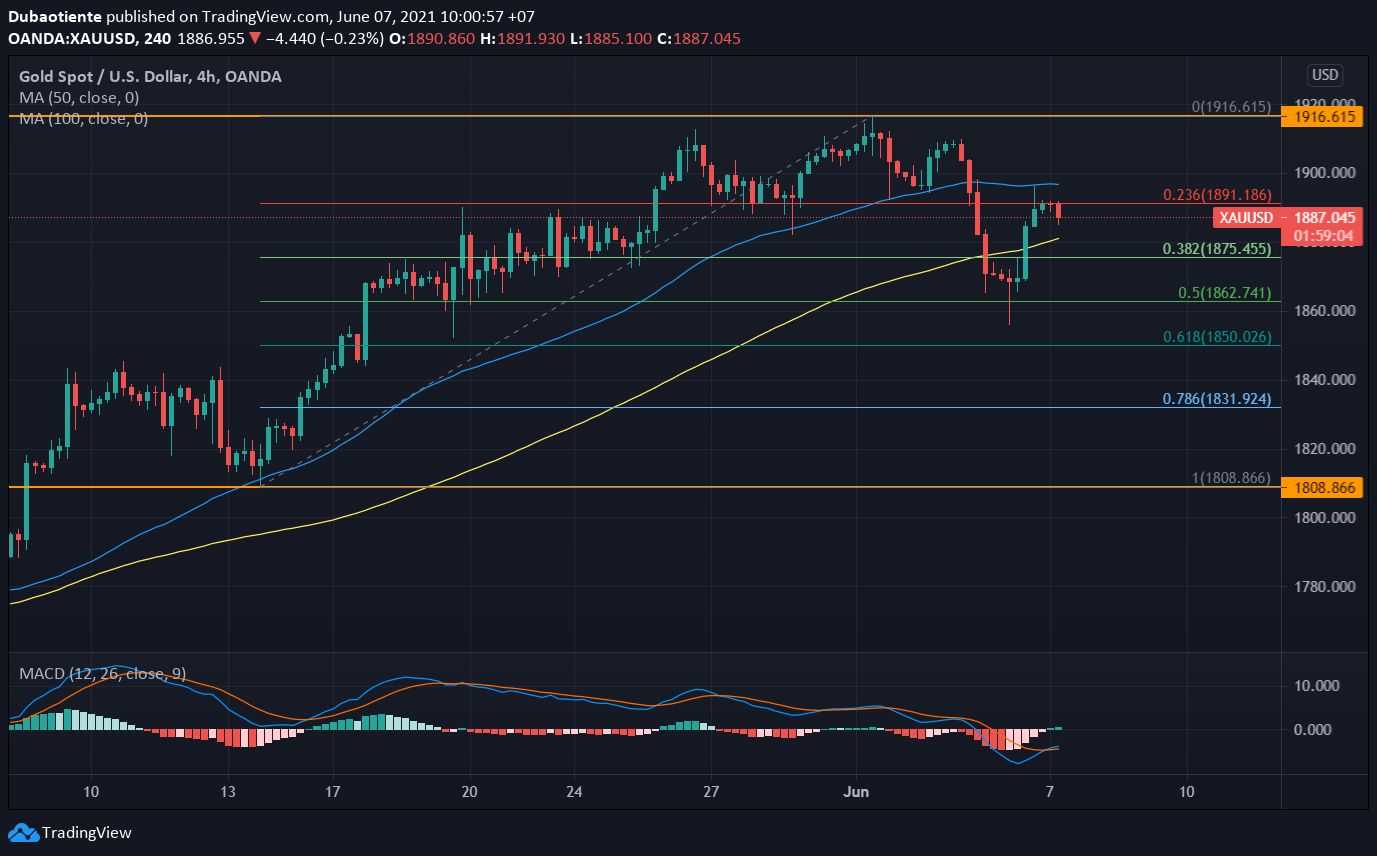This screenshot has width=1377, height=856.
Task: Click the Dubaotiente publisher name
Action: (55, 18)
